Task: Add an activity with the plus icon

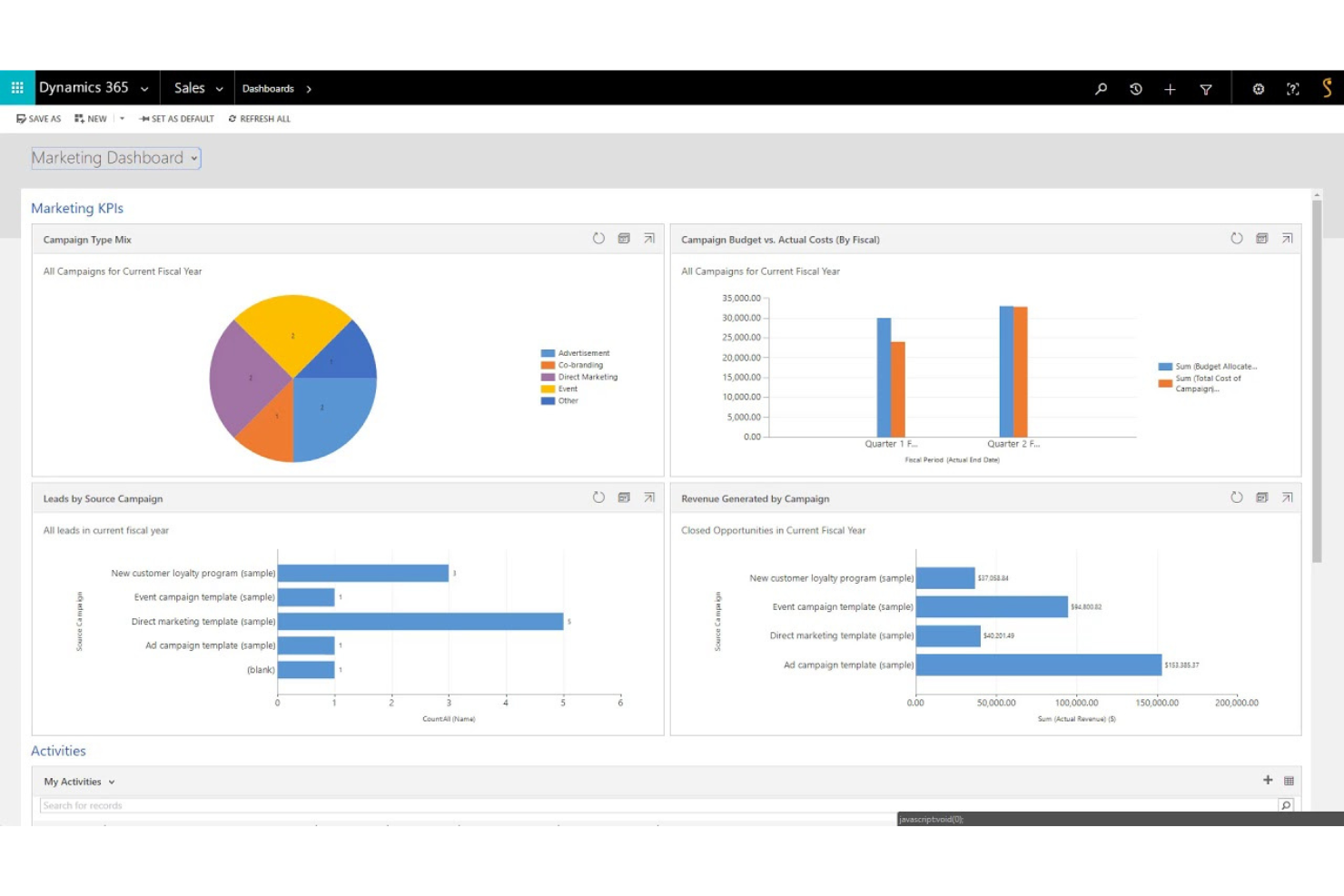Action: [1268, 780]
